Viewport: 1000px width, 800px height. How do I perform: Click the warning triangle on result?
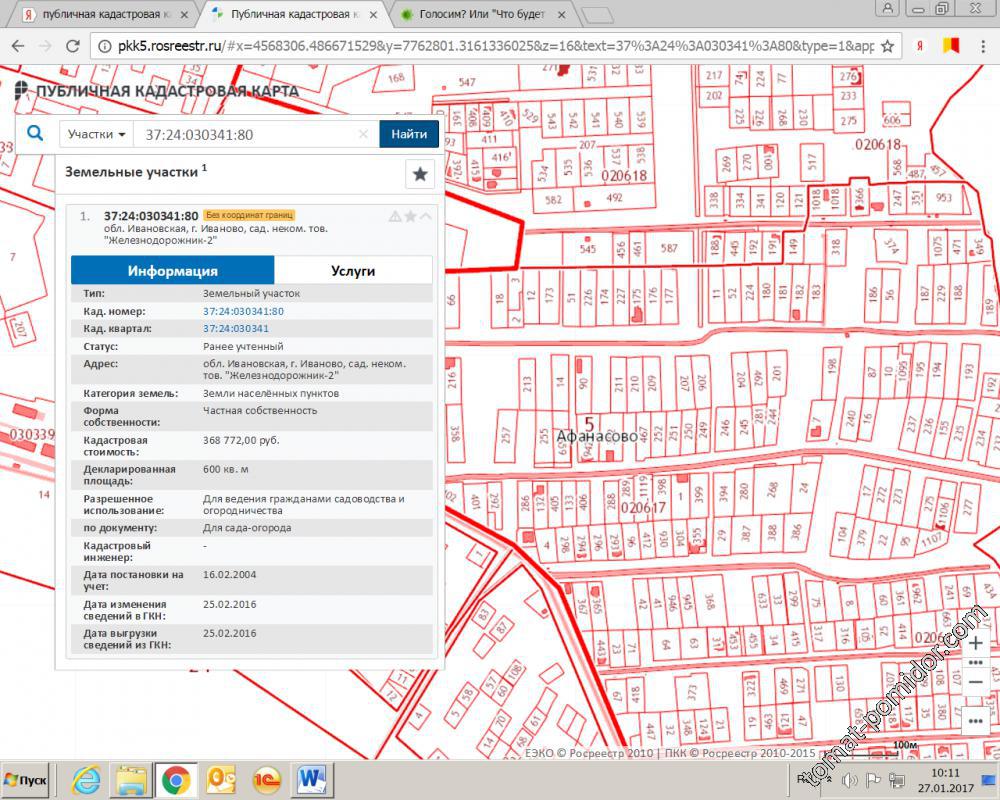[x=395, y=216]
